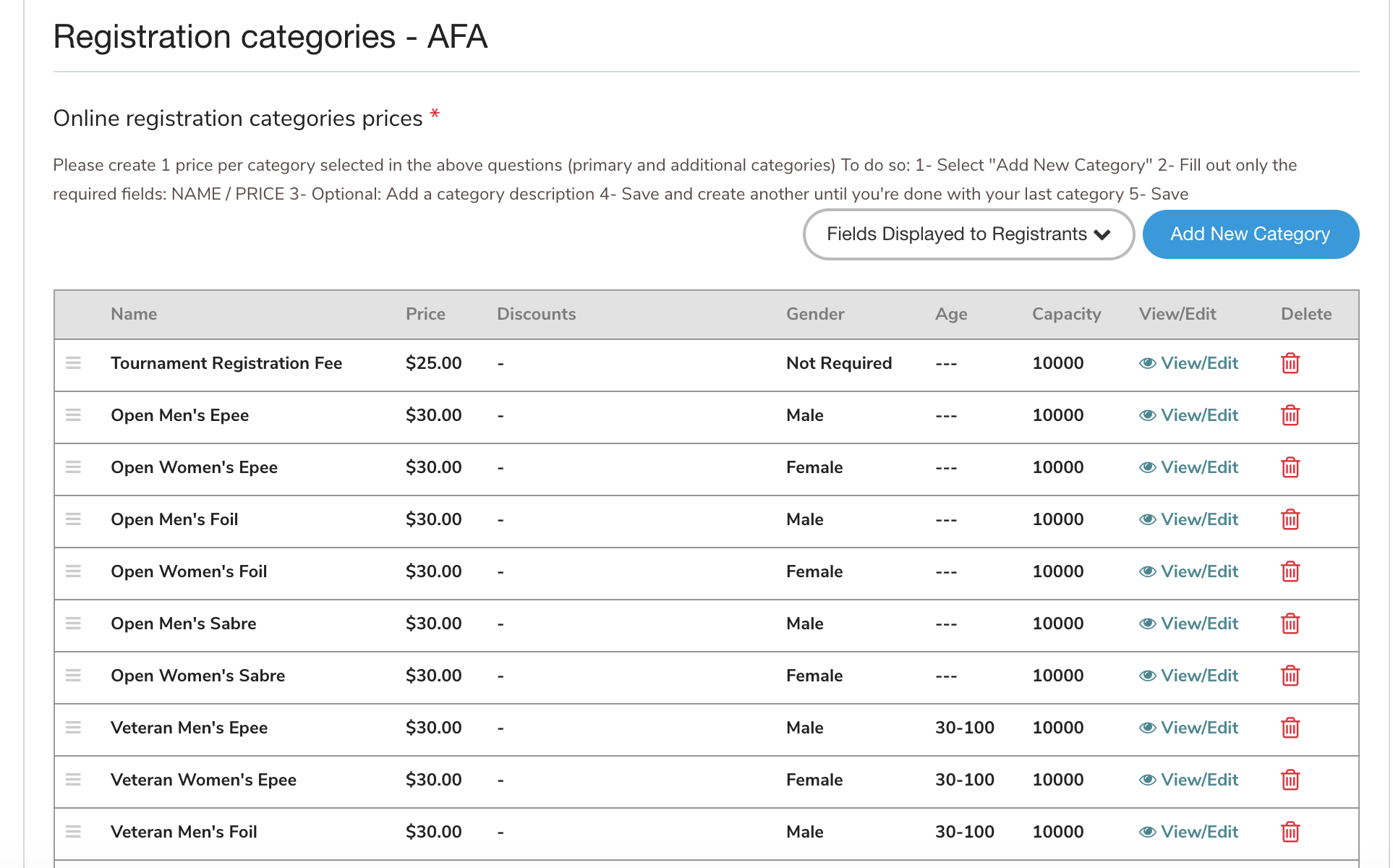This screenshot has height=868, width=1393.
Task: Open View/Edit for Open Men's Sabre
Action: 1188,624
